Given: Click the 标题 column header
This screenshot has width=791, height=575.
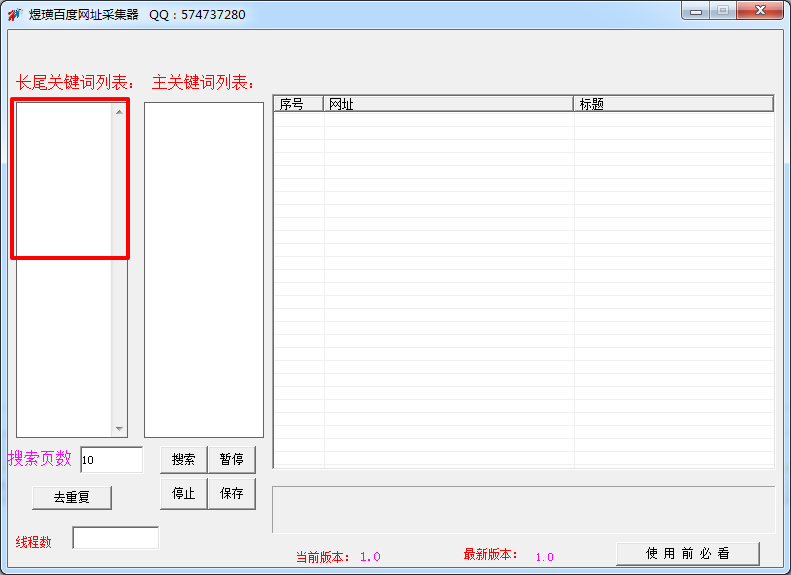Looking at the screenshot, I should [673, 104].
